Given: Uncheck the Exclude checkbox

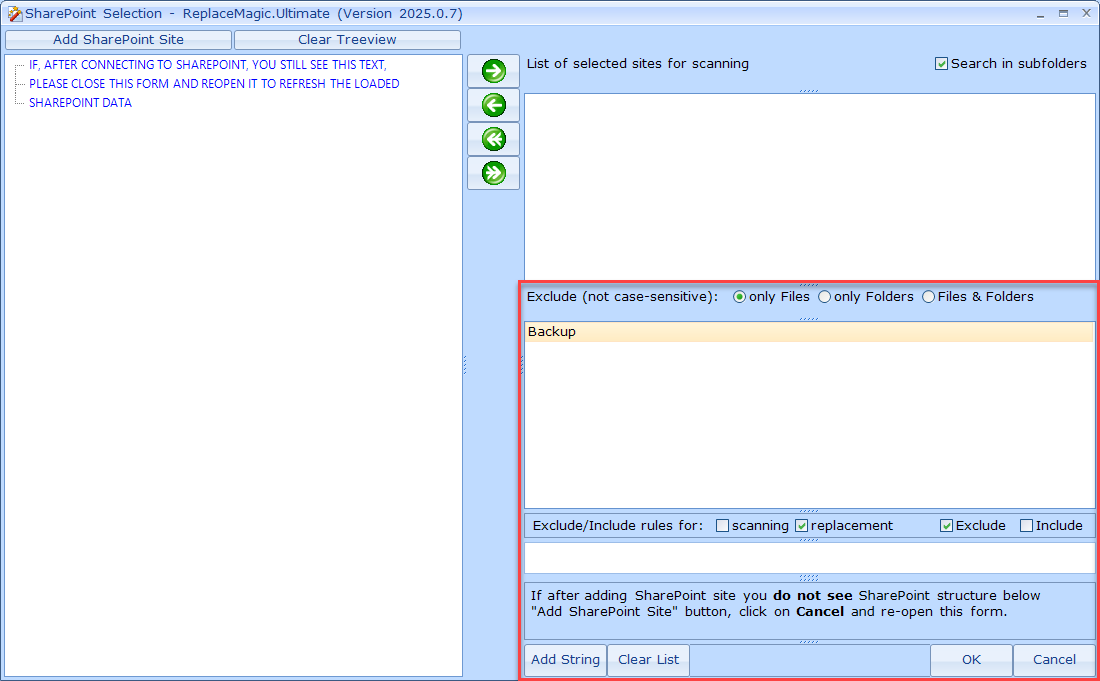Looking at the screenshot, I should tap(946, 526).
